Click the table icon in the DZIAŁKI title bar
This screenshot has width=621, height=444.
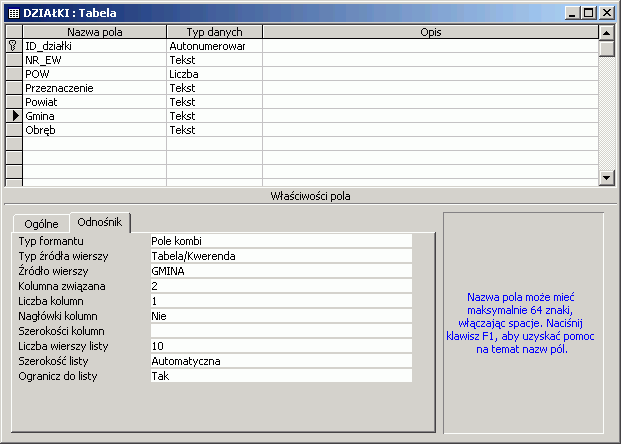coord(14,13)
